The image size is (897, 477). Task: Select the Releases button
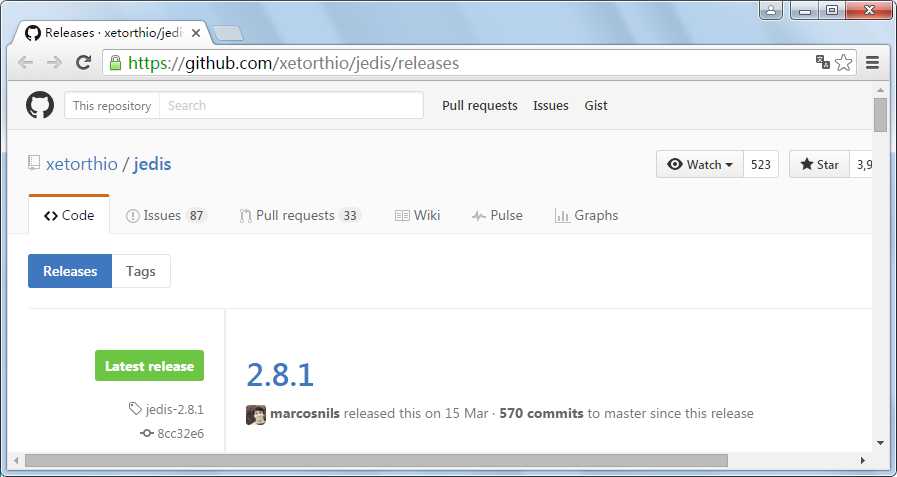pos(70,271)
